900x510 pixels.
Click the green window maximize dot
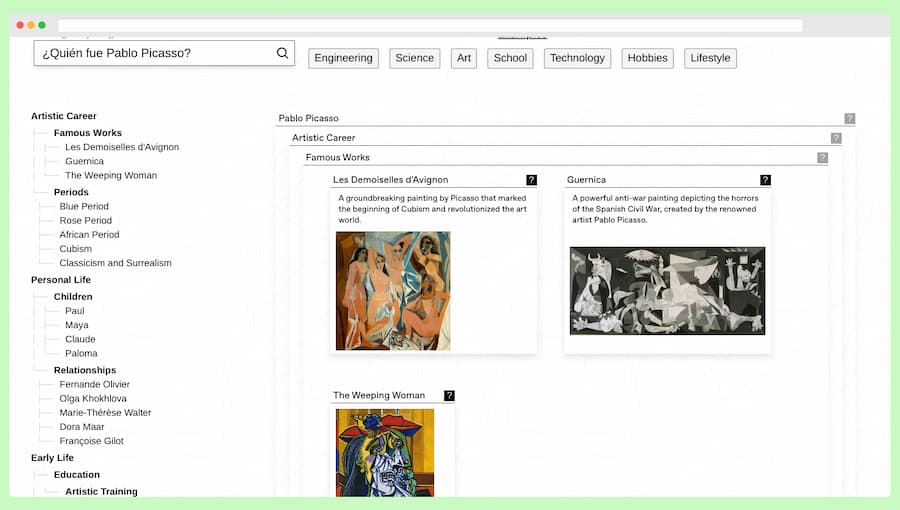click(42, 25)
